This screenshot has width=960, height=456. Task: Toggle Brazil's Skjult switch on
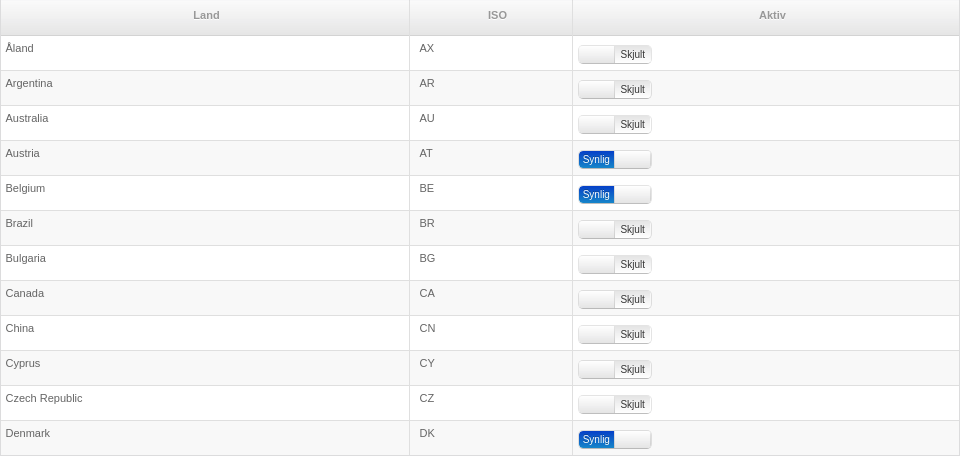(614, 229)
